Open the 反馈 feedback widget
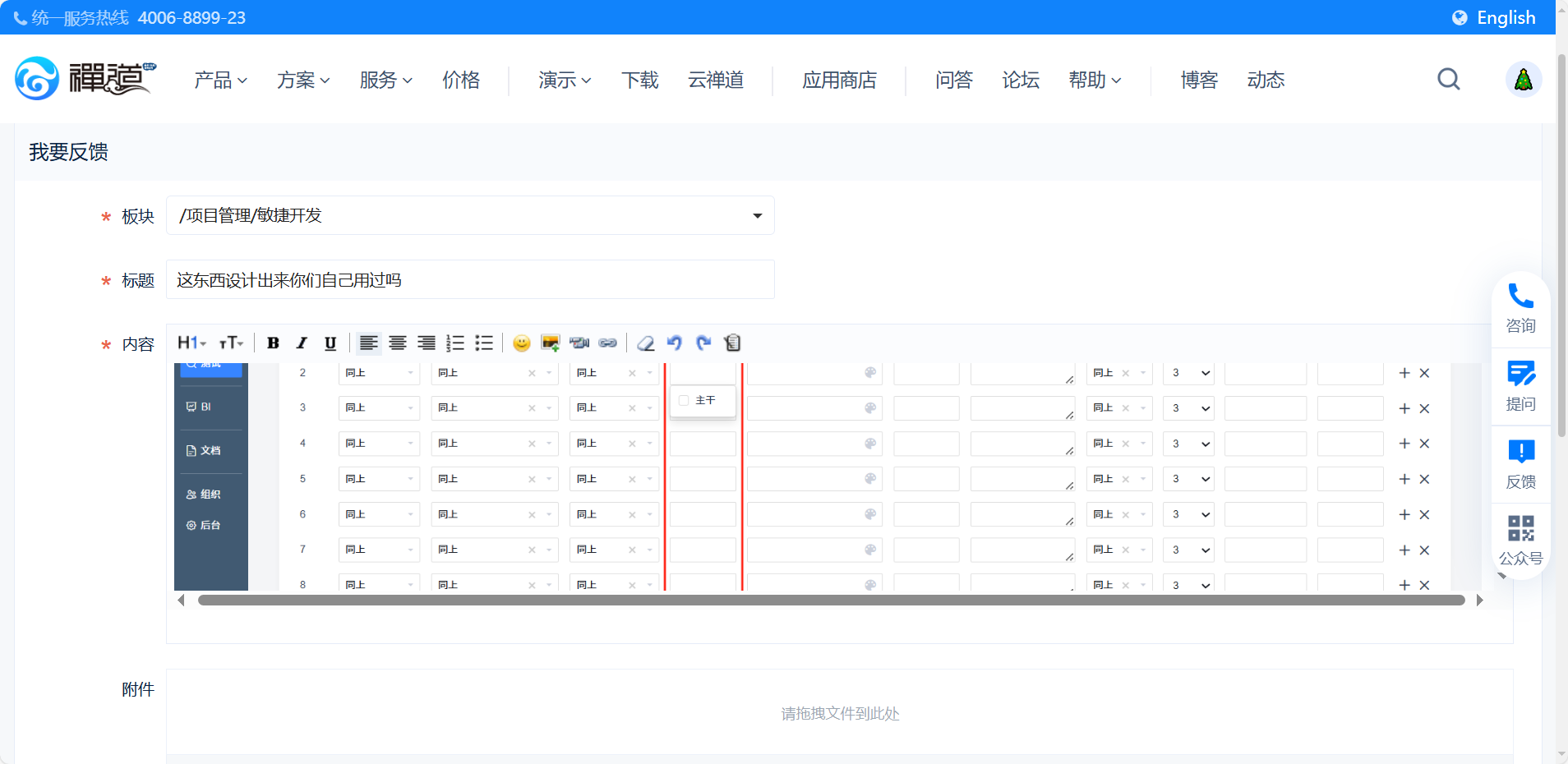 point(1521,464)
